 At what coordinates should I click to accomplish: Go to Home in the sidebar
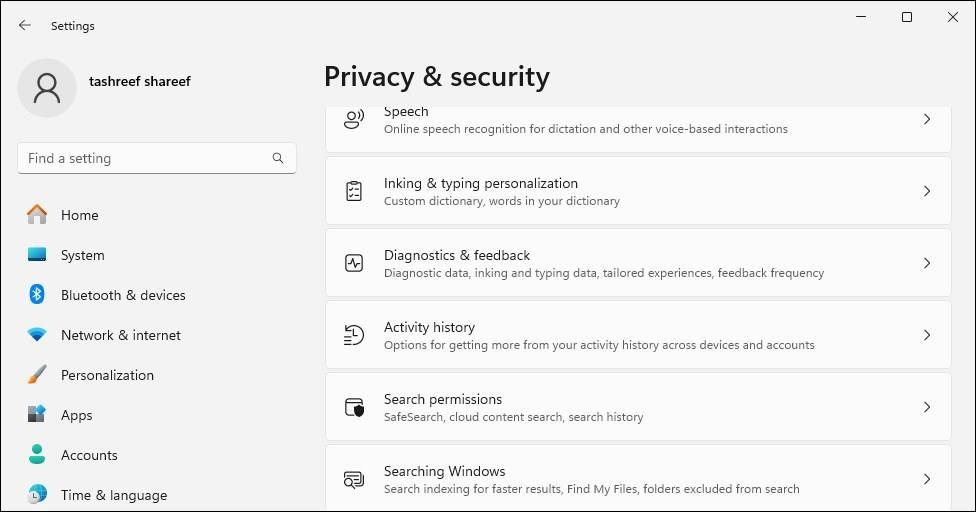coord(79,215)
